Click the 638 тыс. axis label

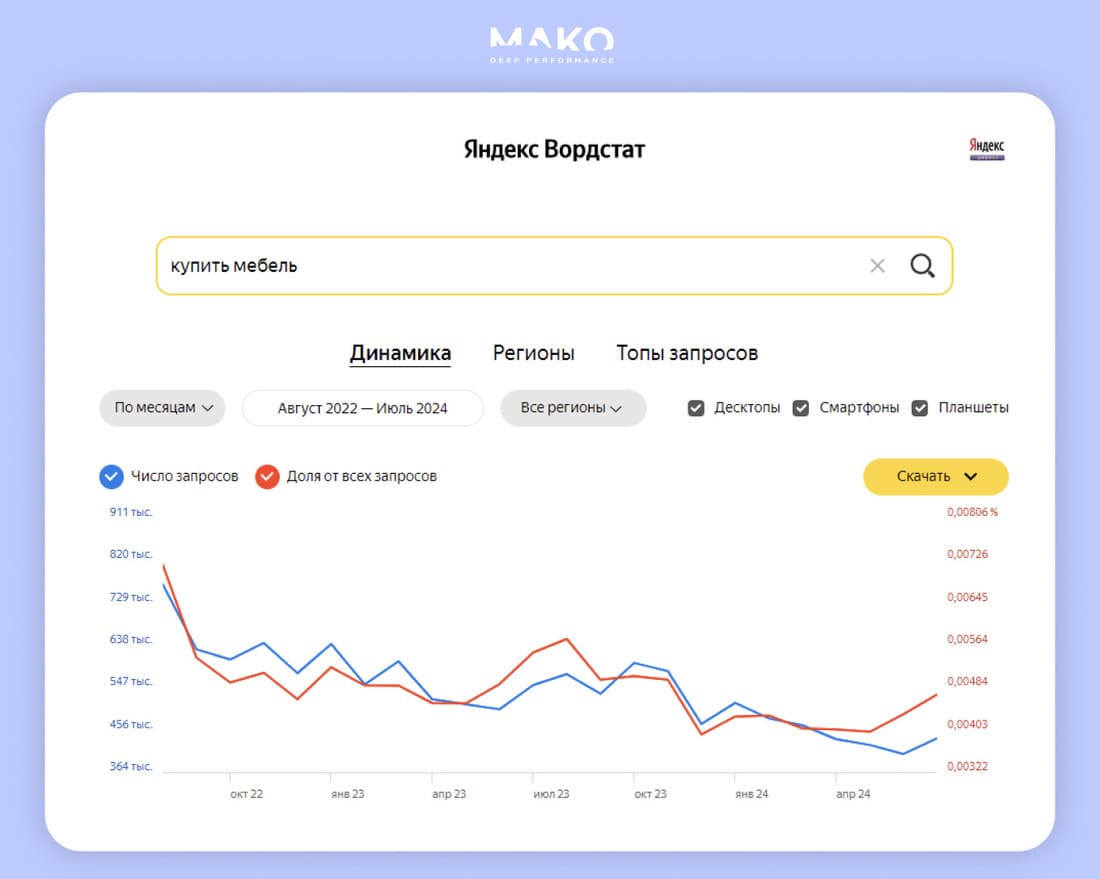tap(130, 639)
